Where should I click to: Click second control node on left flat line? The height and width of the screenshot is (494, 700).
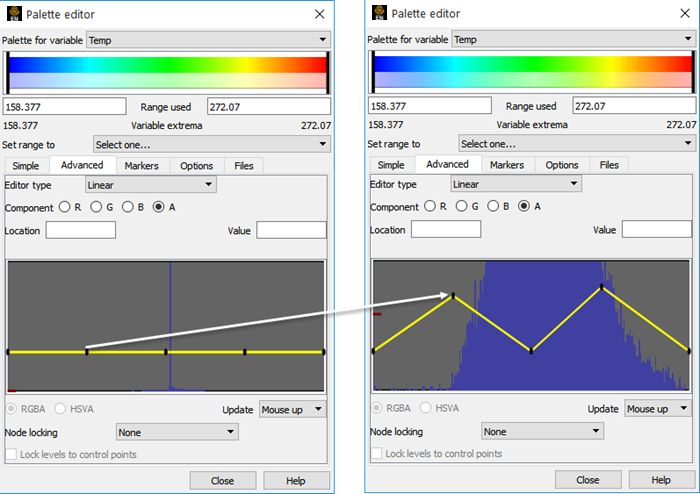tap(87, 352)
